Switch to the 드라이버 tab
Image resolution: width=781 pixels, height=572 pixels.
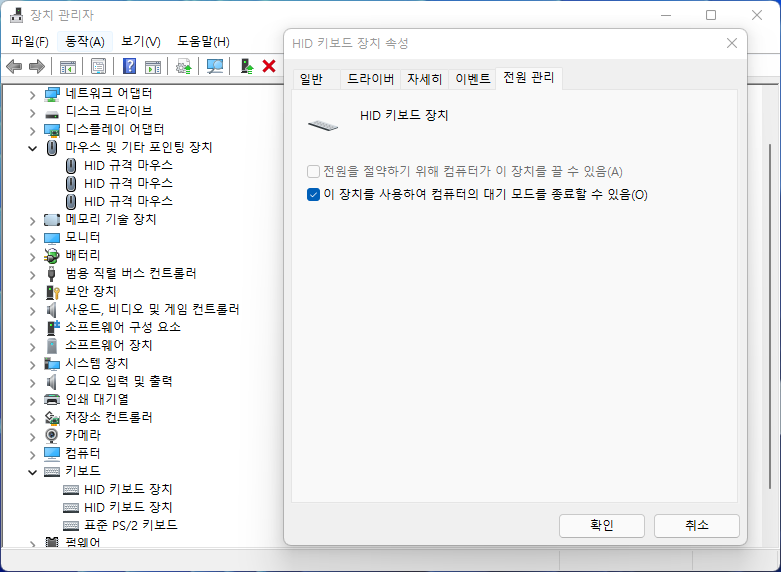371,79
